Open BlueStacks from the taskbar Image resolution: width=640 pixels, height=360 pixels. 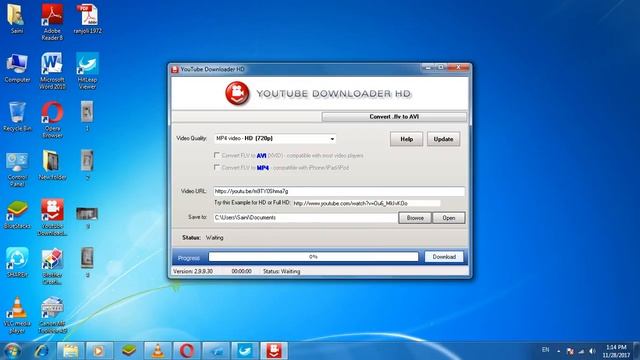[129, 351]
